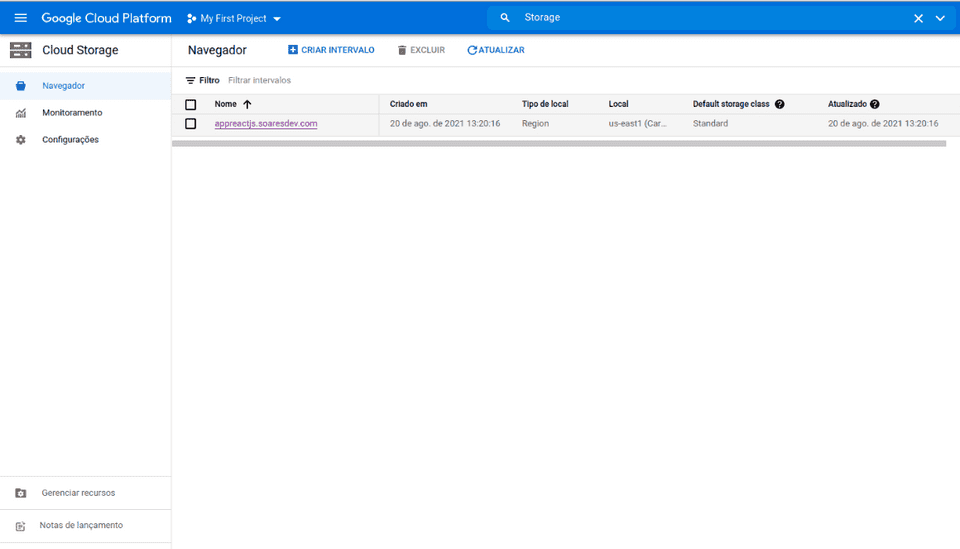Click the Cloud Storage product icon
The width and height of the screenshot is (960, 549).
[x=20, y=50]
